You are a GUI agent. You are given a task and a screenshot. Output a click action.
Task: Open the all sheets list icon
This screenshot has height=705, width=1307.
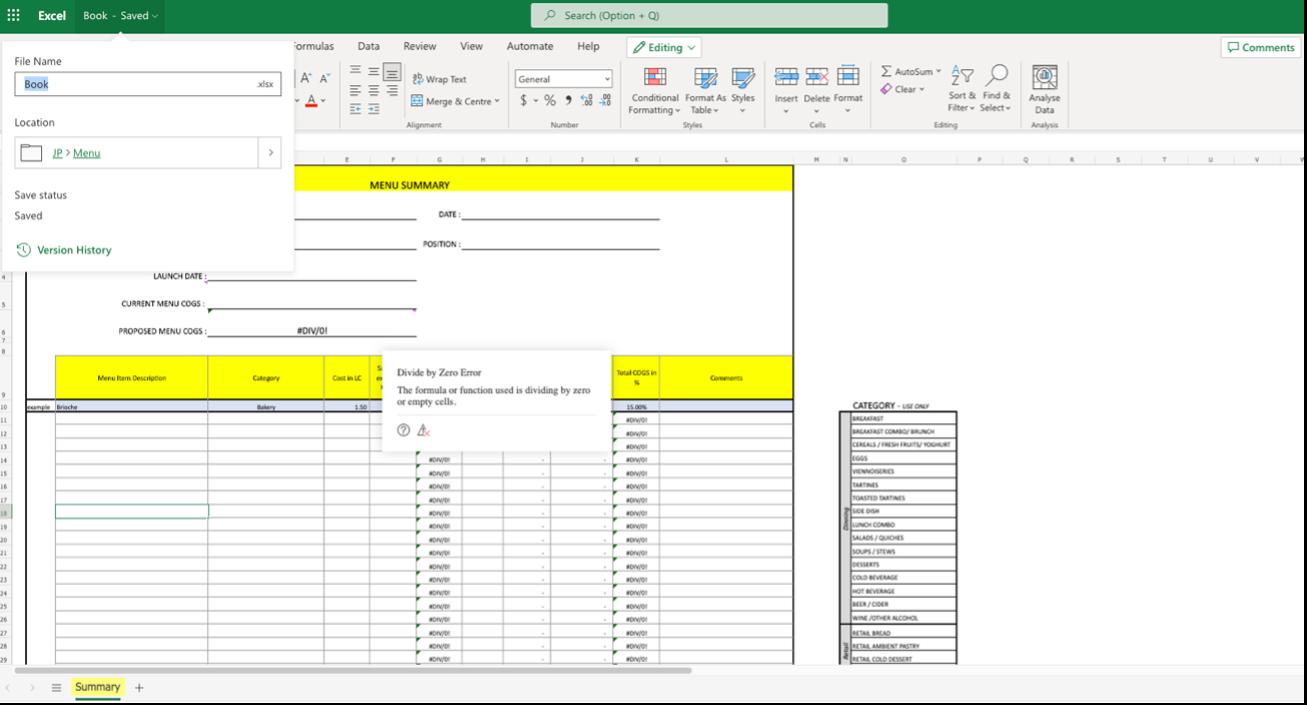tap(57, 688)
